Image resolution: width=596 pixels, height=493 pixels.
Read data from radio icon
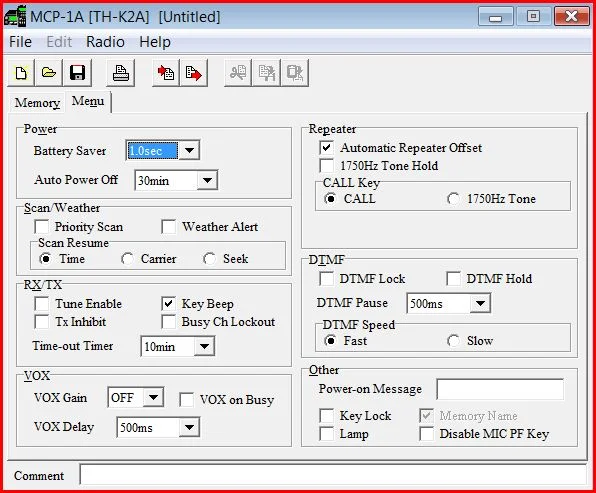click(166, 73)
